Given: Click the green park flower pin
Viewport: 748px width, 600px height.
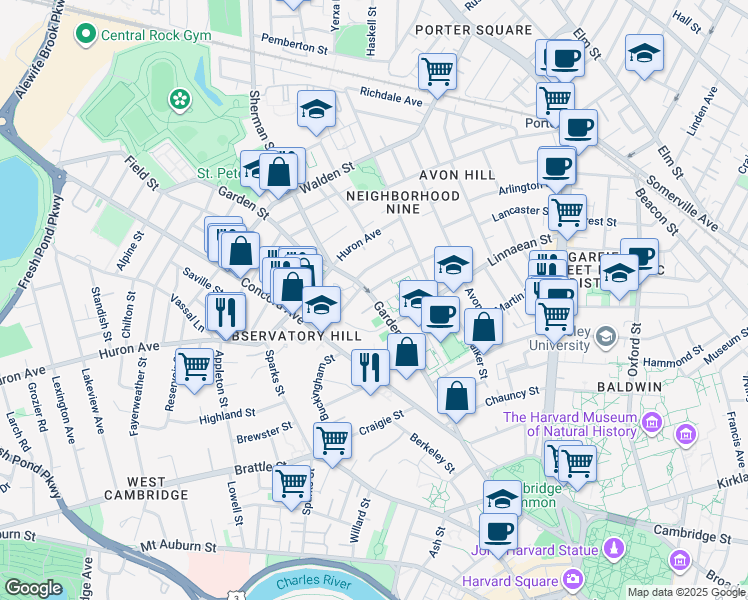Looking at the screenshot, I should (x=180, y=99).
